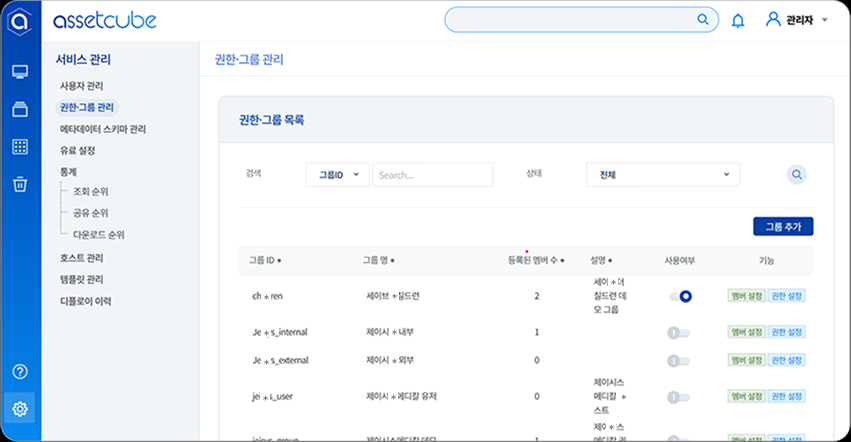Click the Search... text input field
This screenshot has height=442, width=851.
tap(432, 175)
